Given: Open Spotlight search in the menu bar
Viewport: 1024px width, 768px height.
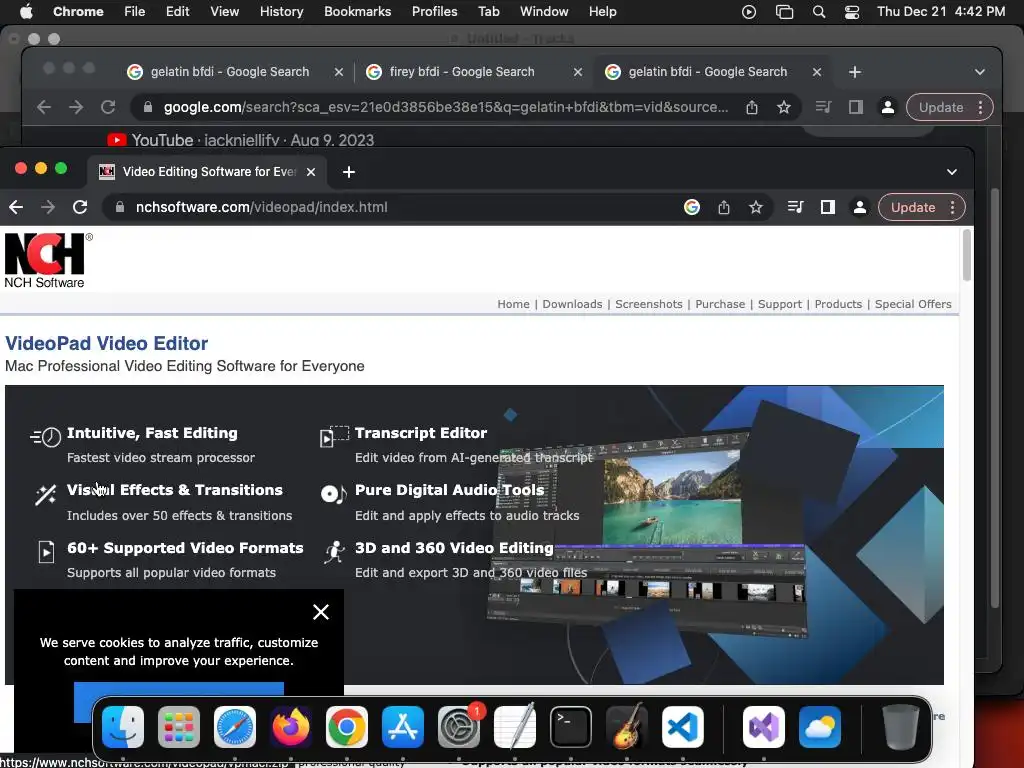Looking at the screenshot, I should click(818, 12).
